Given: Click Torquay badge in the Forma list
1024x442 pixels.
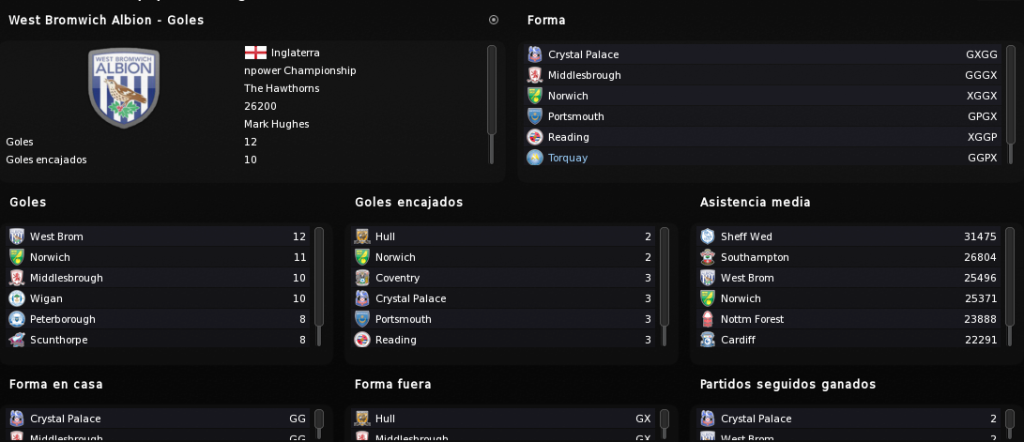Looking at the screenshot, I should (x=535, y=157).
